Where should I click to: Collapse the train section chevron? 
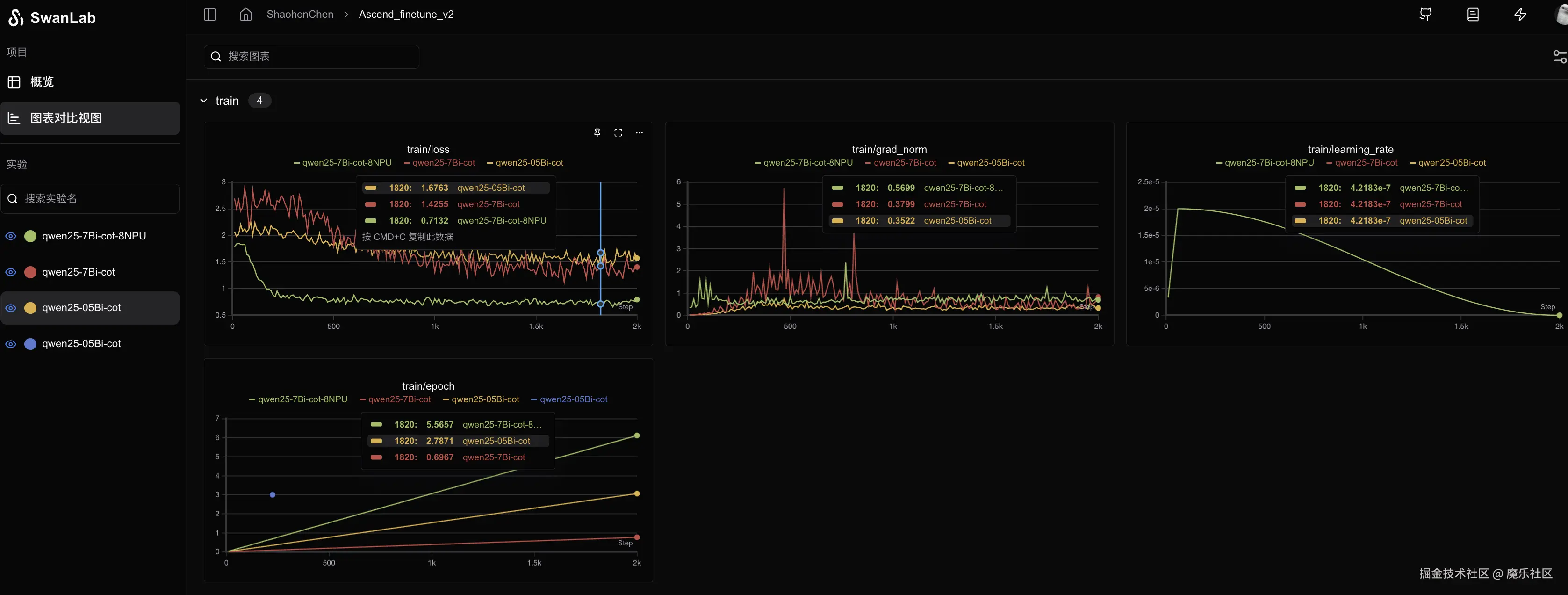point(204,101)
